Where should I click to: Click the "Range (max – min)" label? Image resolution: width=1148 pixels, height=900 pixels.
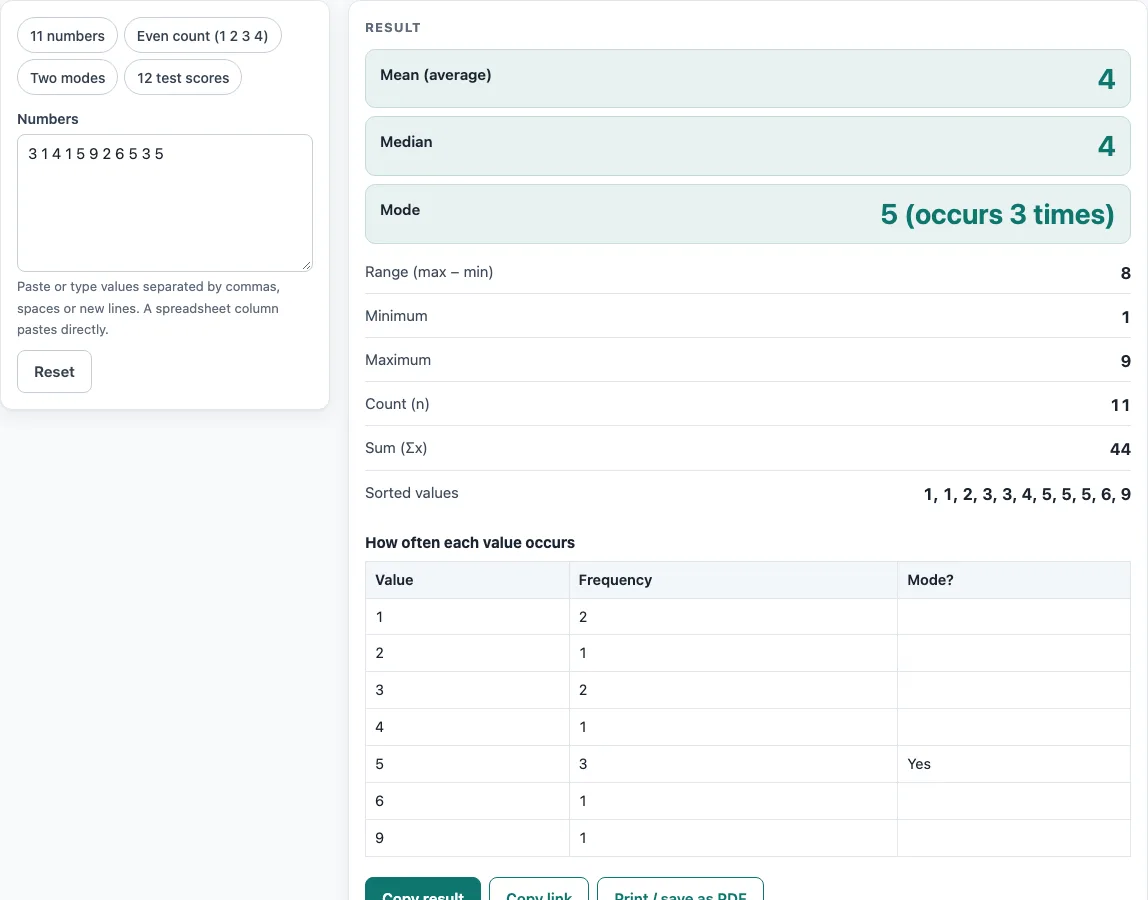(x=429, y=272)
